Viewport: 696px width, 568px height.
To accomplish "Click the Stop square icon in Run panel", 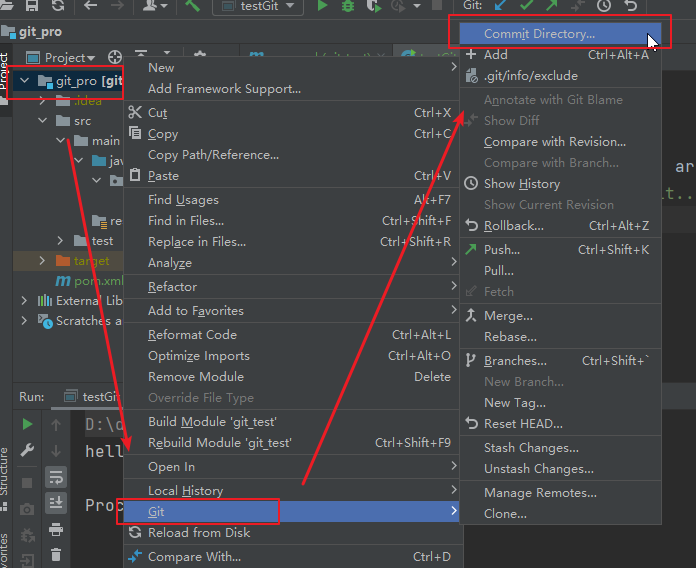I will click(27, 482).
